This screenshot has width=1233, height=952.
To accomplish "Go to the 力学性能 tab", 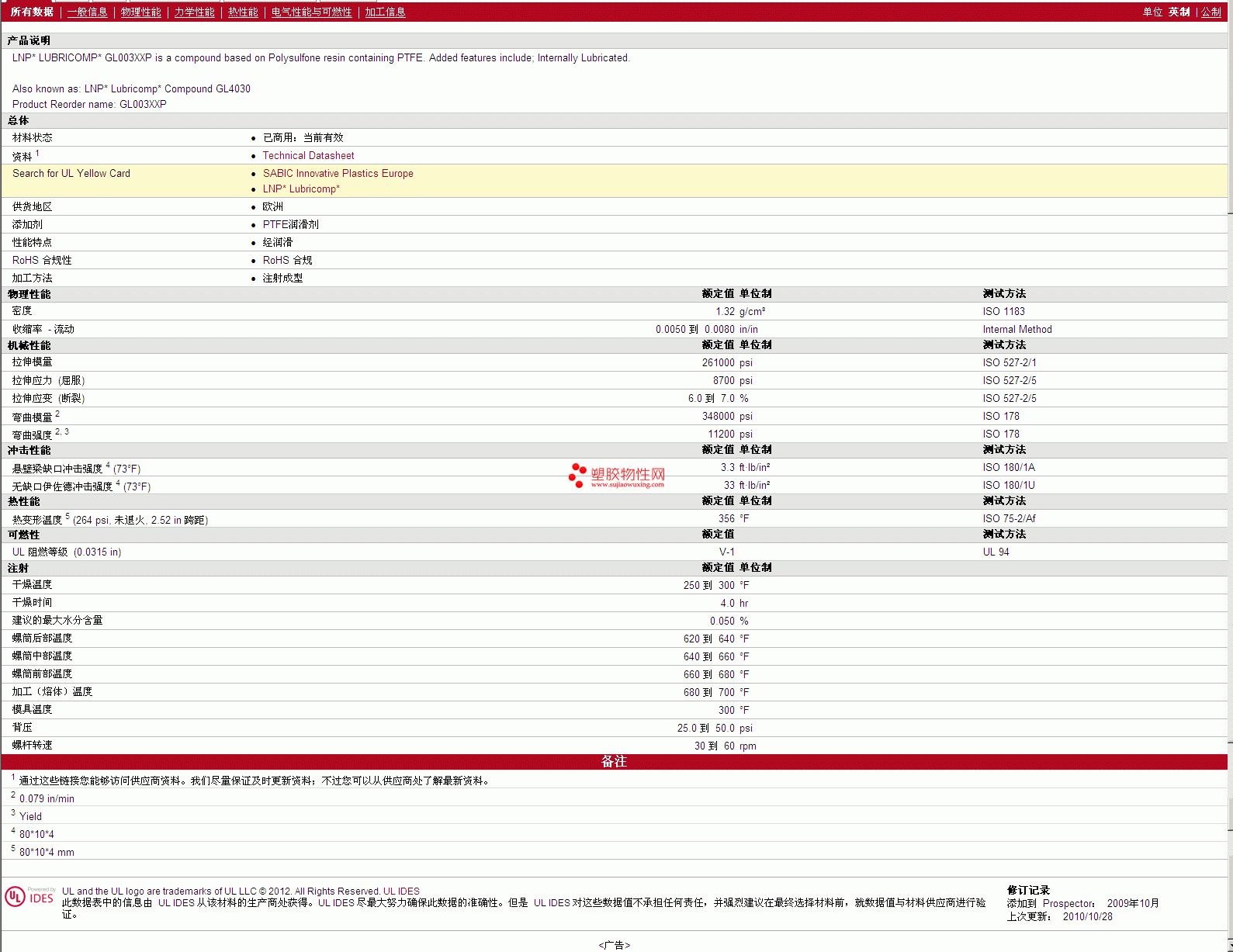I will coord(194,12).
